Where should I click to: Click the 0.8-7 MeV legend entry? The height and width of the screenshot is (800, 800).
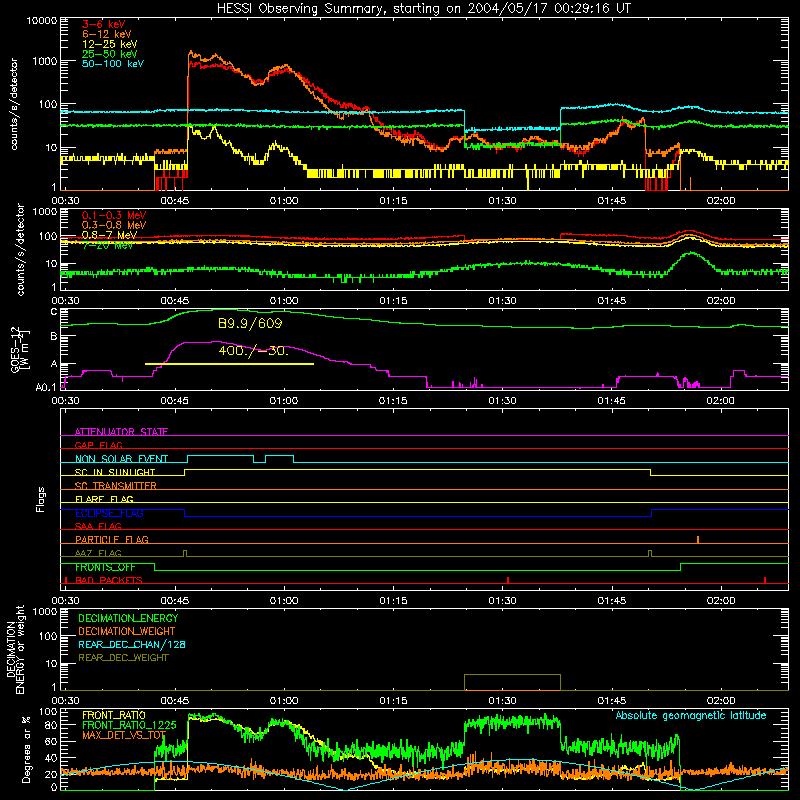pos(109,235)
